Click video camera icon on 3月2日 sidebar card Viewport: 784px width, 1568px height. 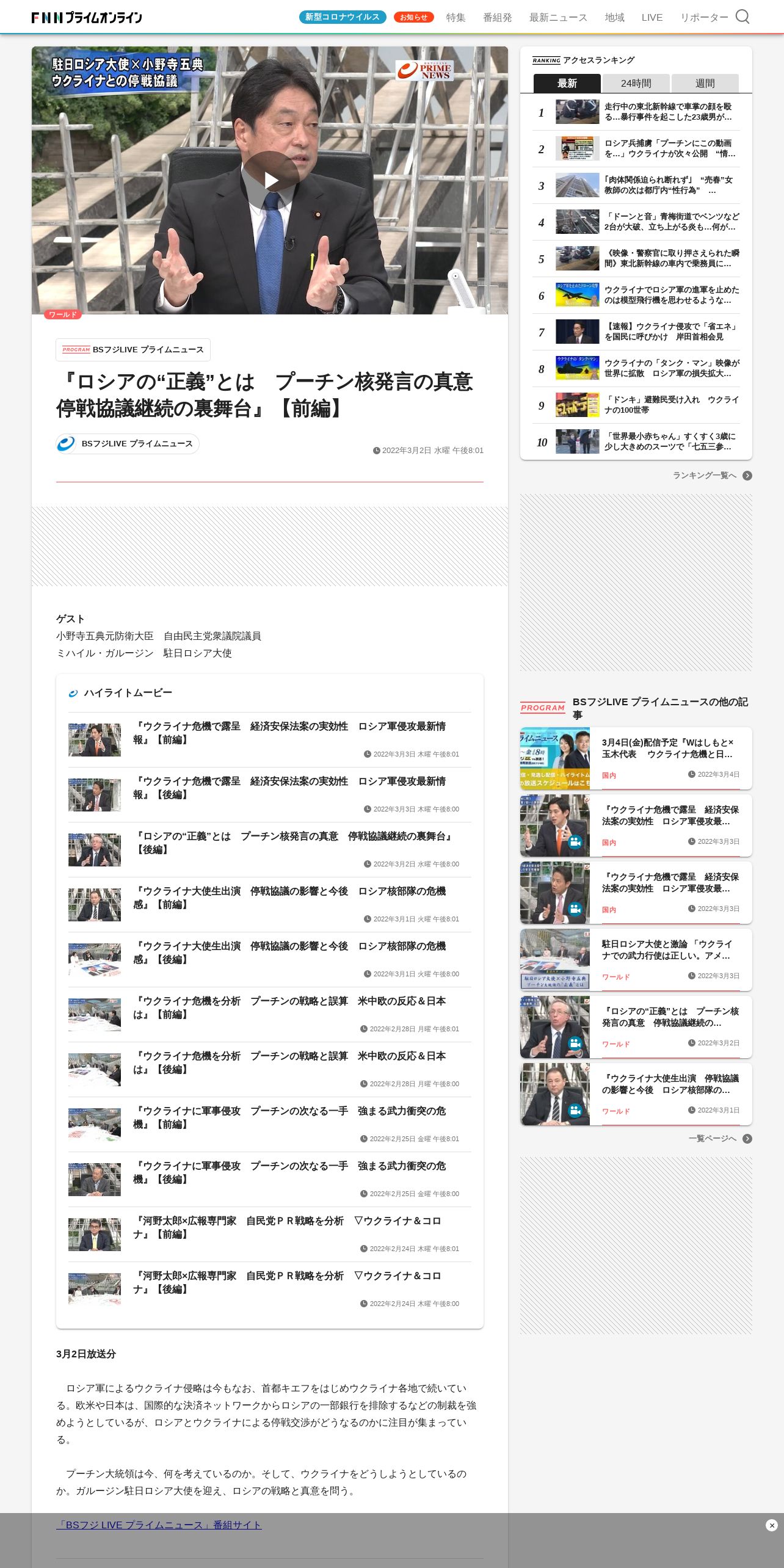click(x=575, y=1043)
